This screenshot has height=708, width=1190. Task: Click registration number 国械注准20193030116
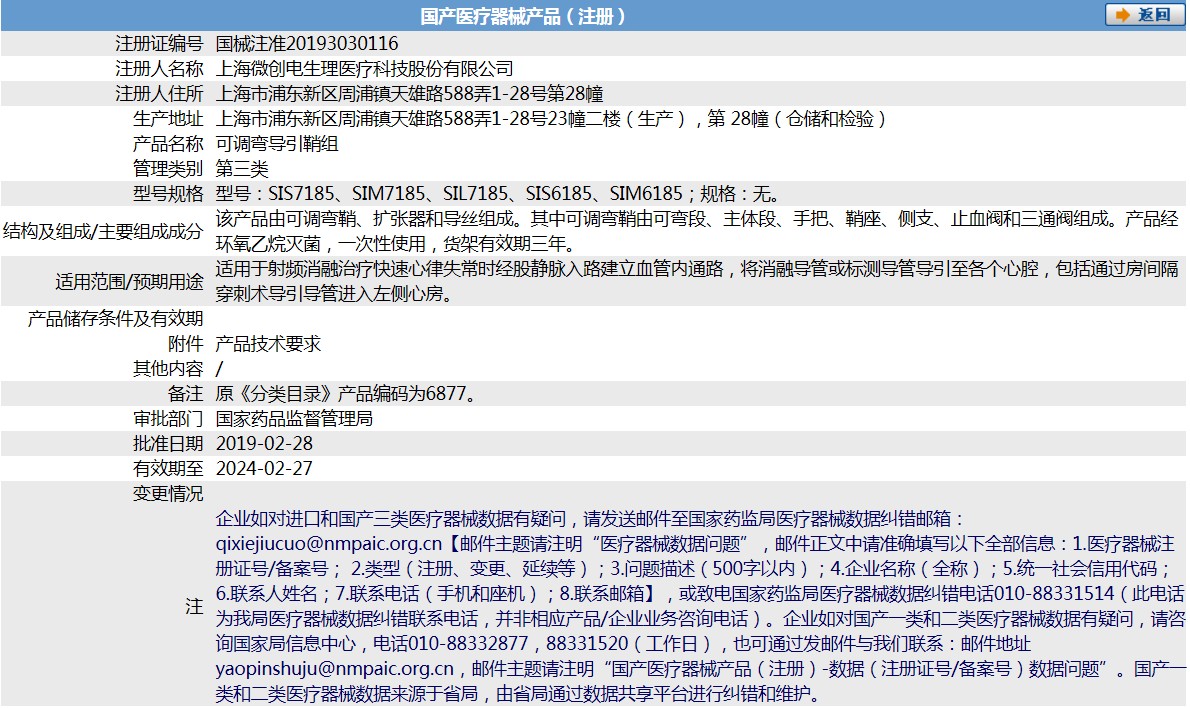307,44
